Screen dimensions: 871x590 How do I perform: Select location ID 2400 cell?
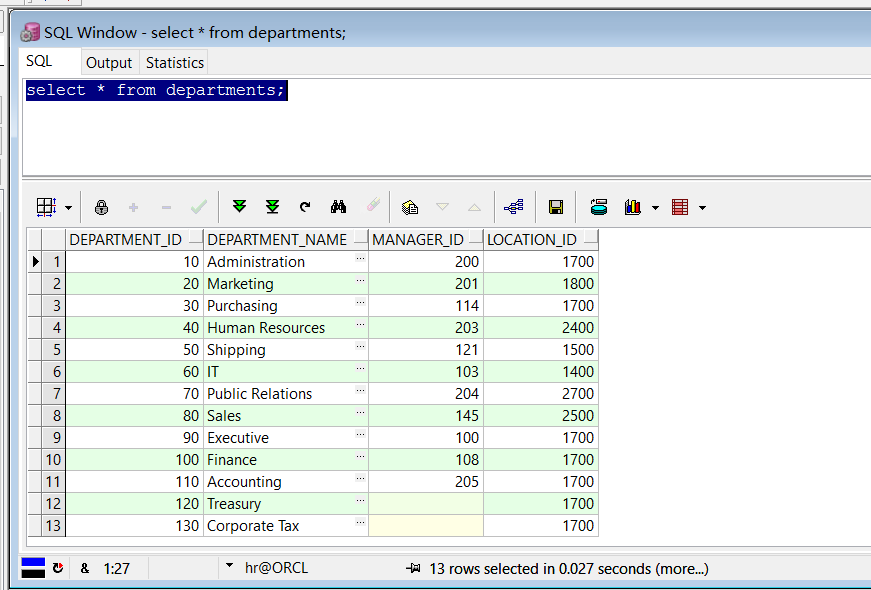point(541,328)
